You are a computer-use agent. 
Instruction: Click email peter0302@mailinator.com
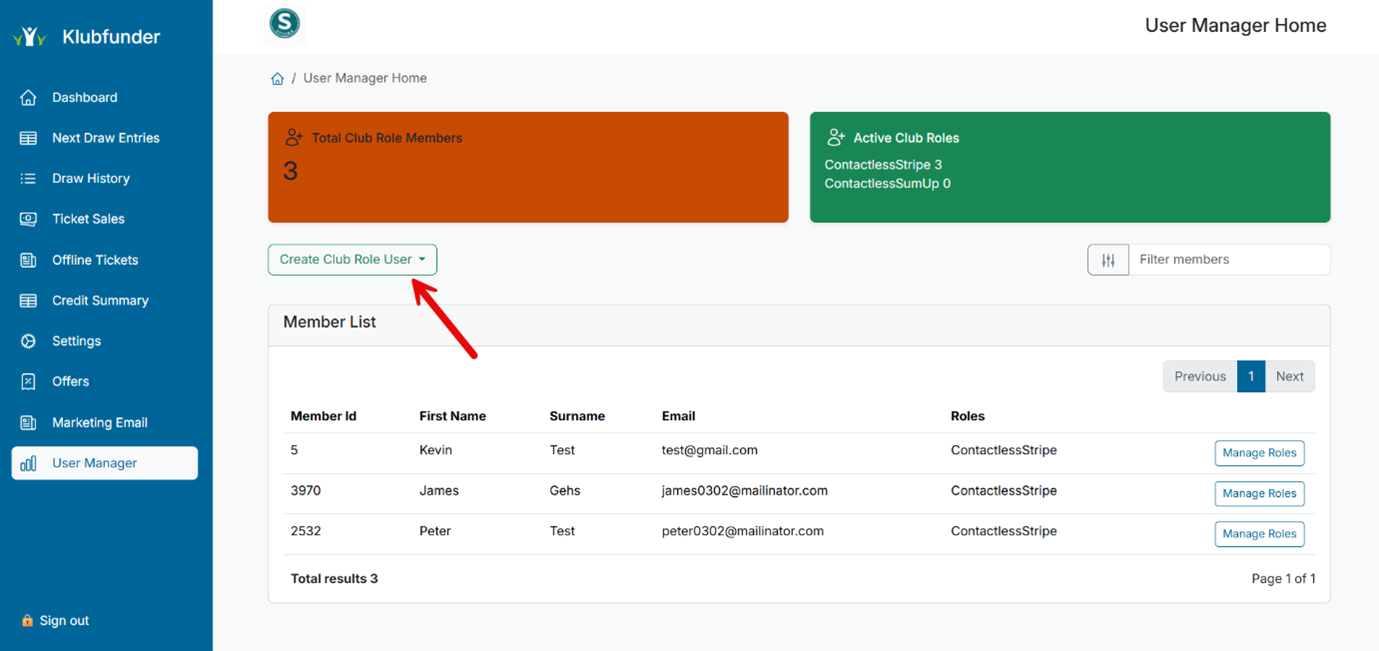tap(743, 531)
